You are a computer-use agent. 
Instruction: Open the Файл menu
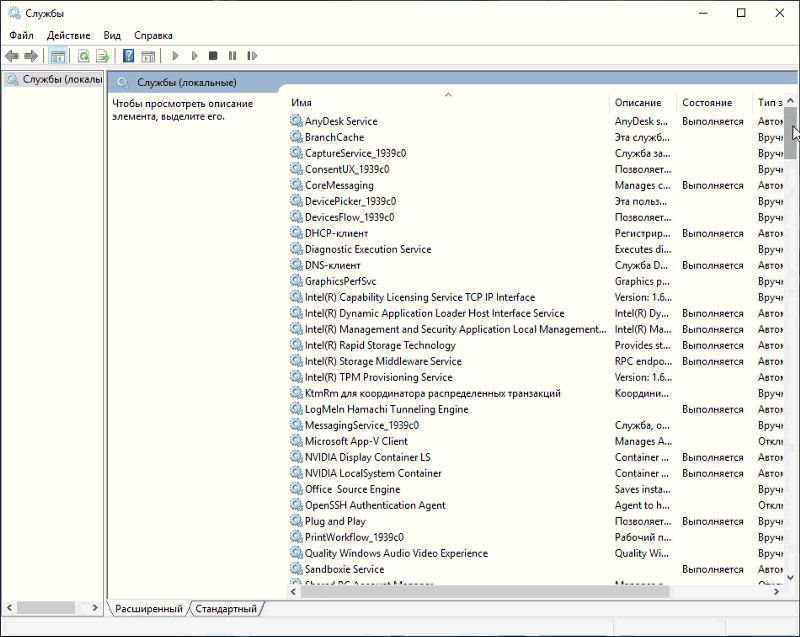21,35
